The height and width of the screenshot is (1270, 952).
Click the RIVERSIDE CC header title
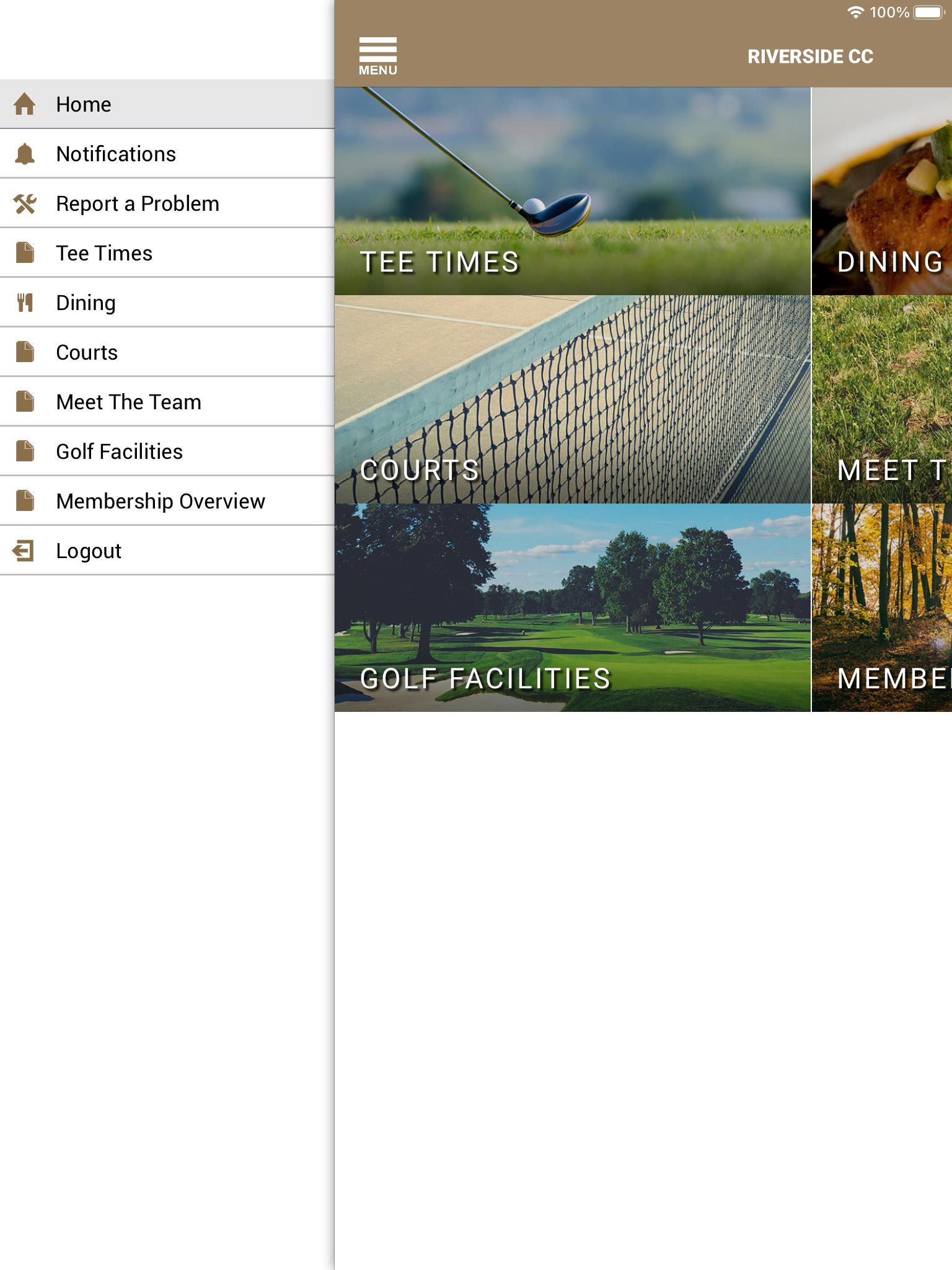tap(810, 56)
